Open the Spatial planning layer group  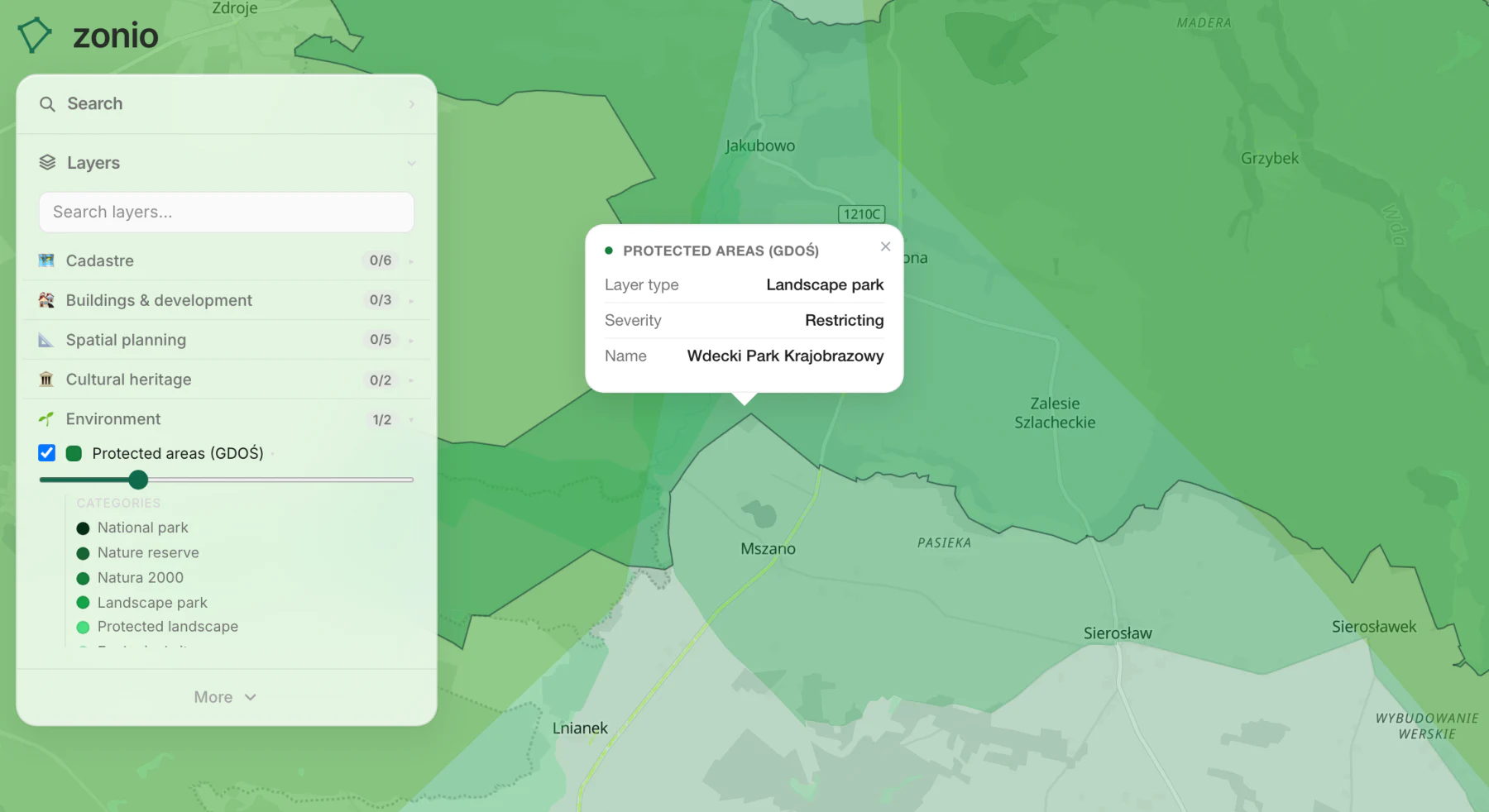[227, 340]
